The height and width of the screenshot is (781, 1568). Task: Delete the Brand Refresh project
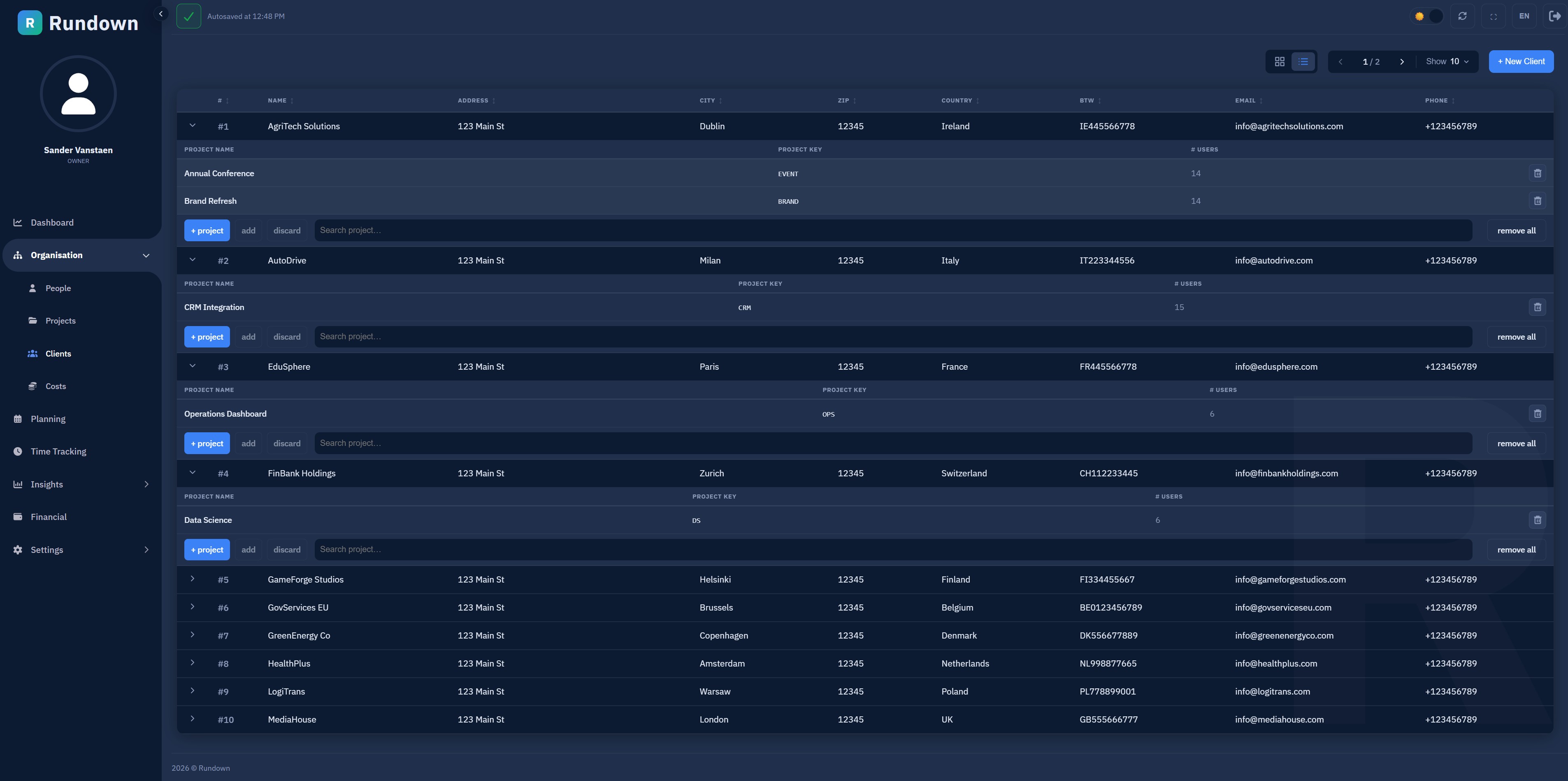tap(1537, 201)
